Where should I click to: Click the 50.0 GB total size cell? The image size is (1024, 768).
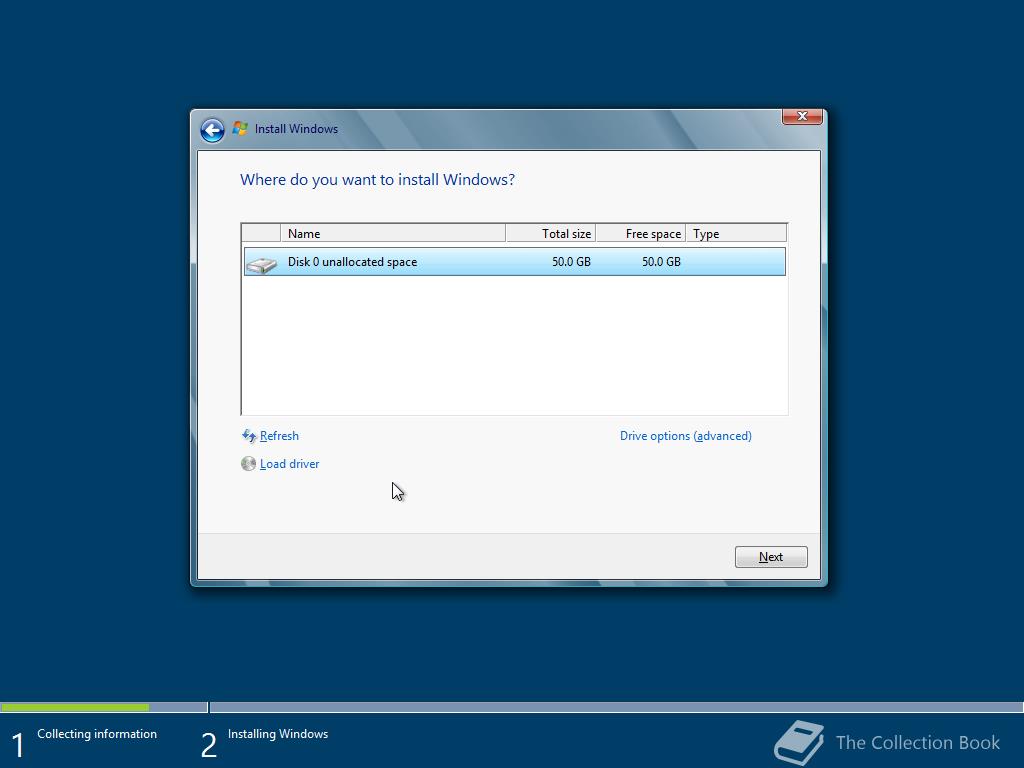pos(571,262)
